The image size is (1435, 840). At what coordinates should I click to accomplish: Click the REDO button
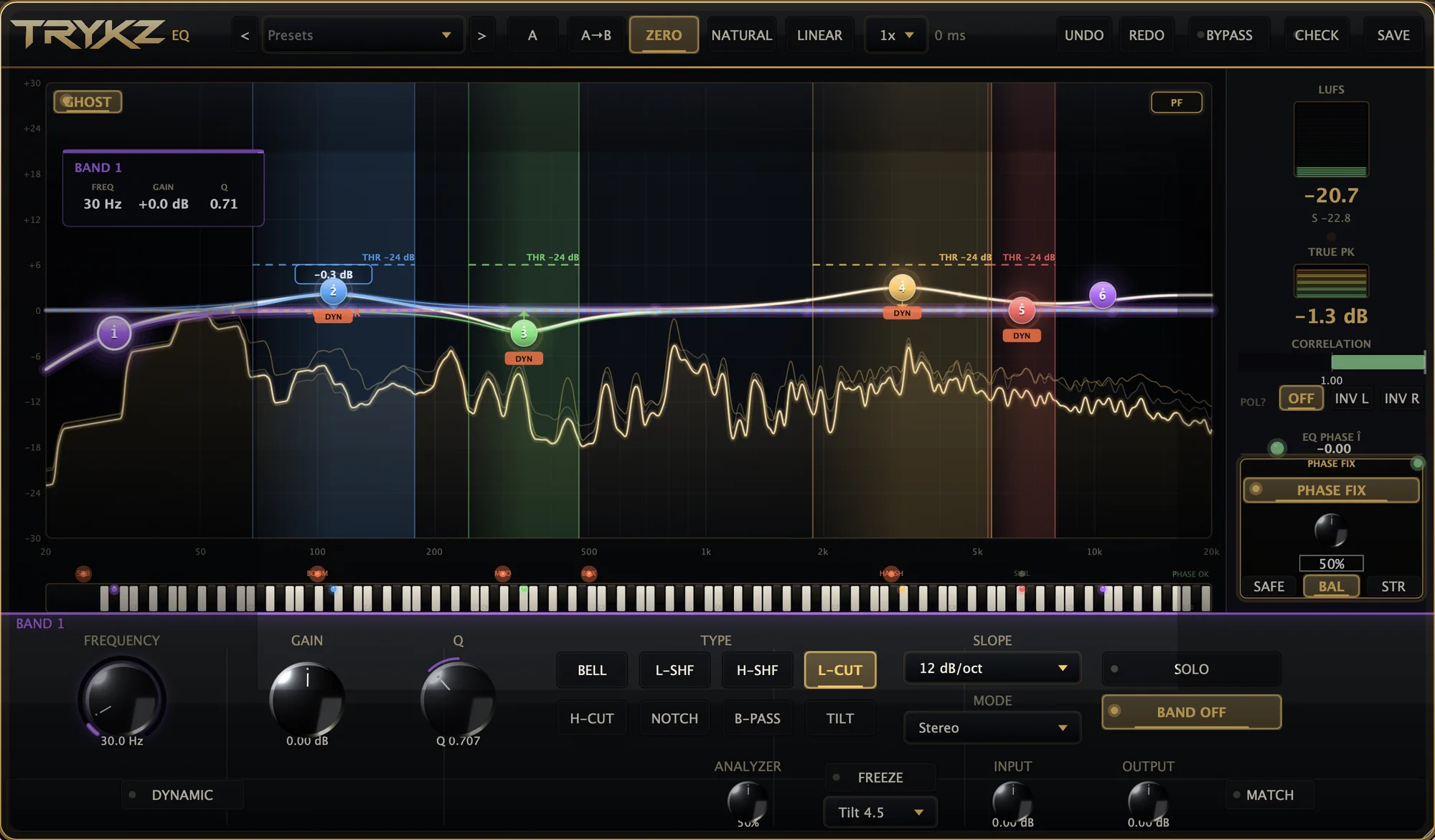(1147, 35)
